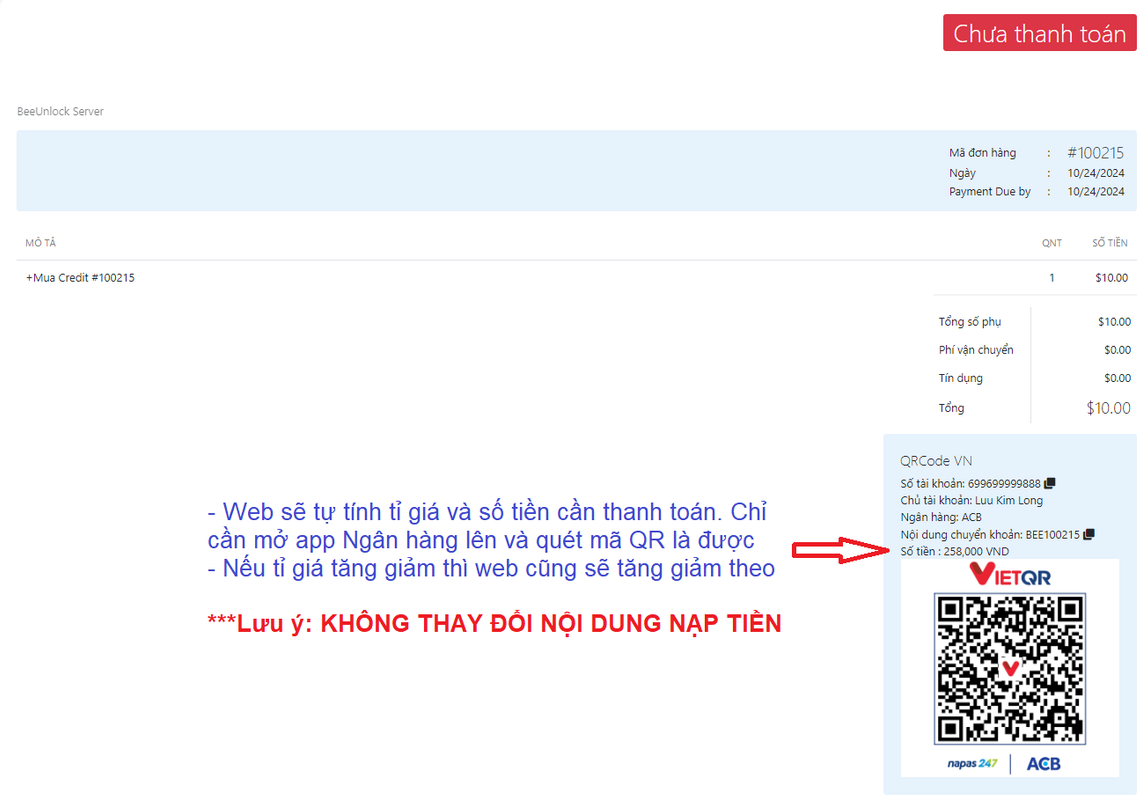Copy the account number 699699999888
Image resolution: width=1142 pixels, height=800 pixels.
[x=1050, y=483]
